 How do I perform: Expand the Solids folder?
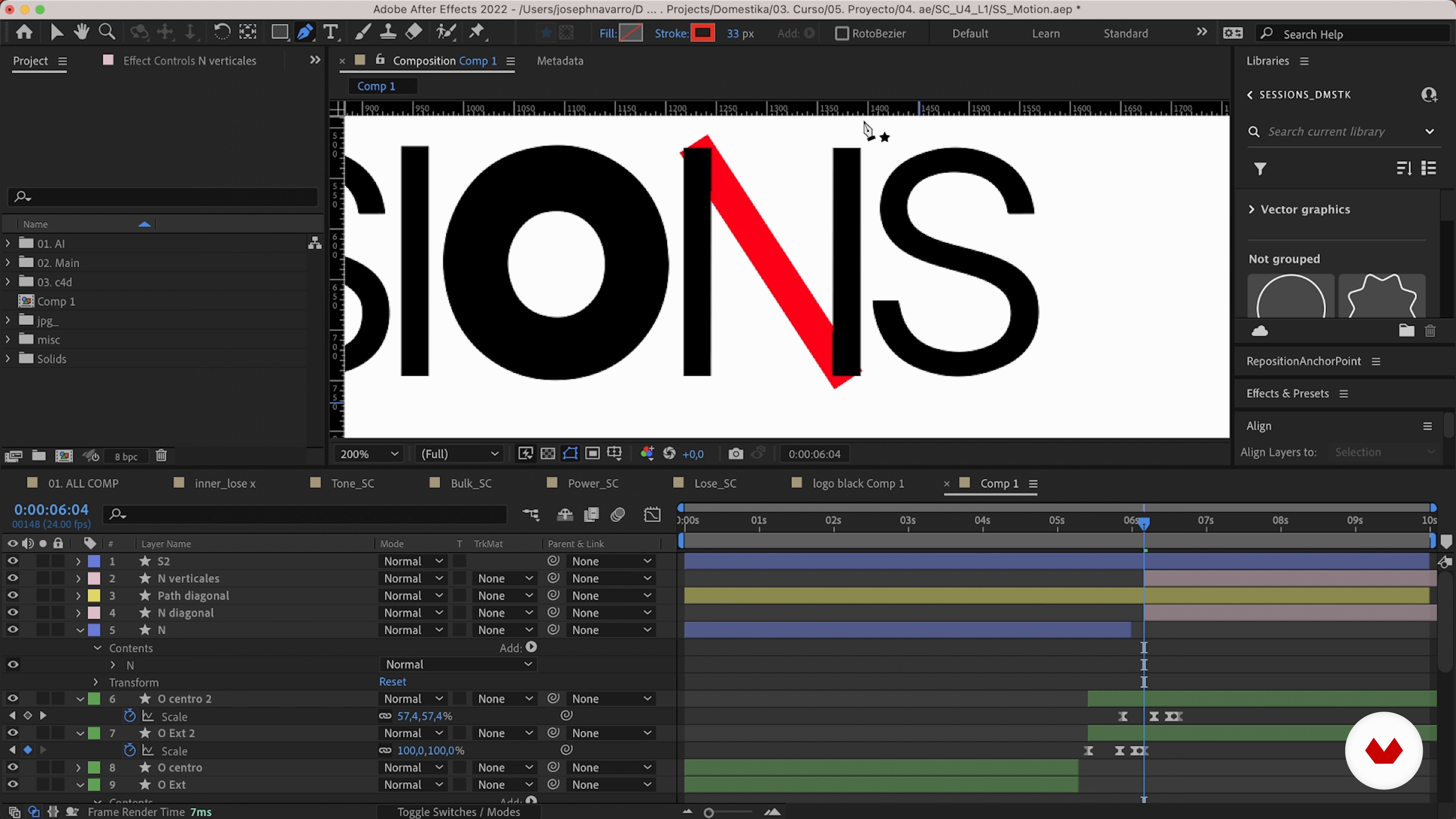pos(7,359)
